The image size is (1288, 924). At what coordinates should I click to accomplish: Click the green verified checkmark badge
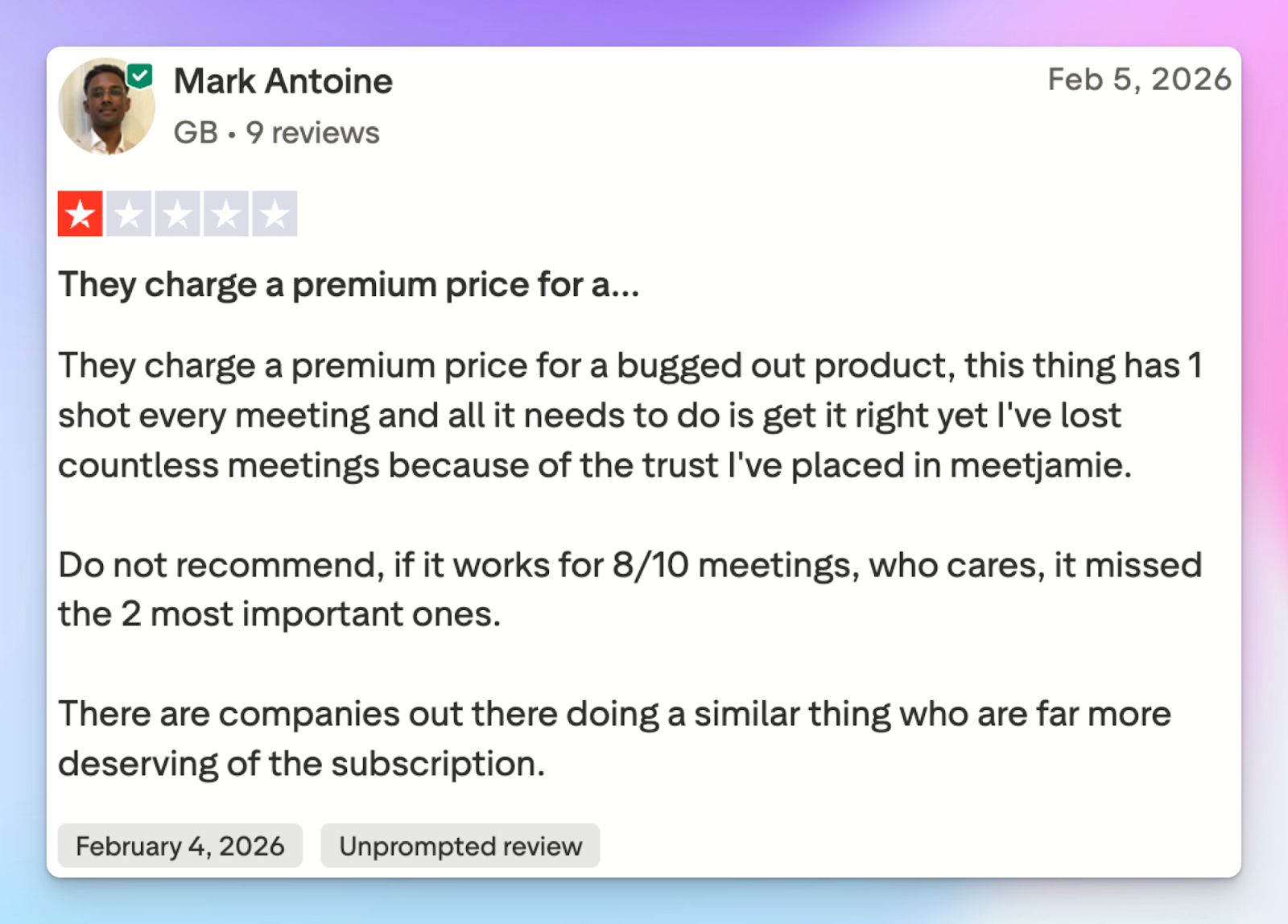coord(140,76)
